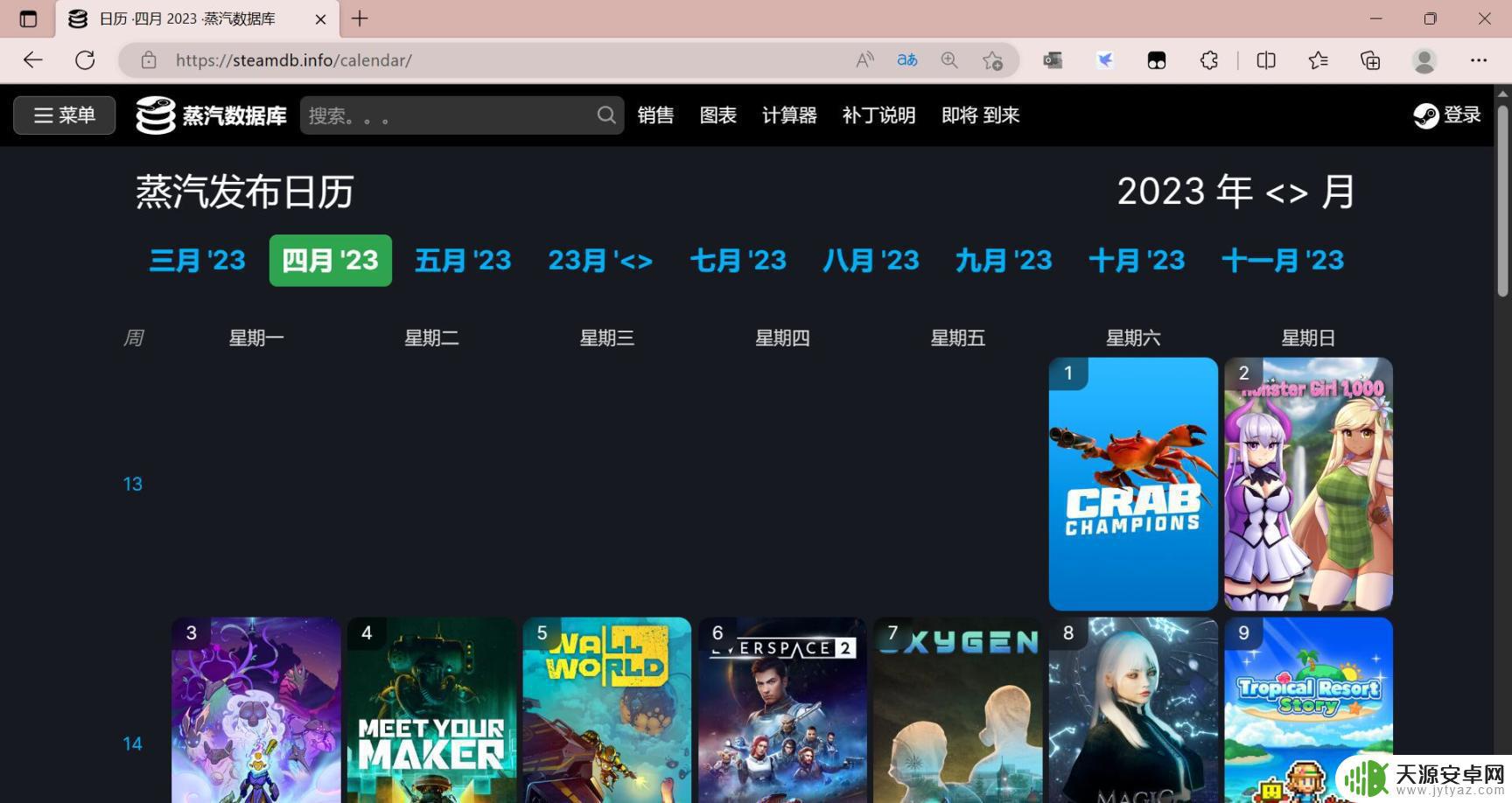Open browser collections
The width and height of the screenshot is (1512, 803).
pyautogui.click(x=1370, y=60)
